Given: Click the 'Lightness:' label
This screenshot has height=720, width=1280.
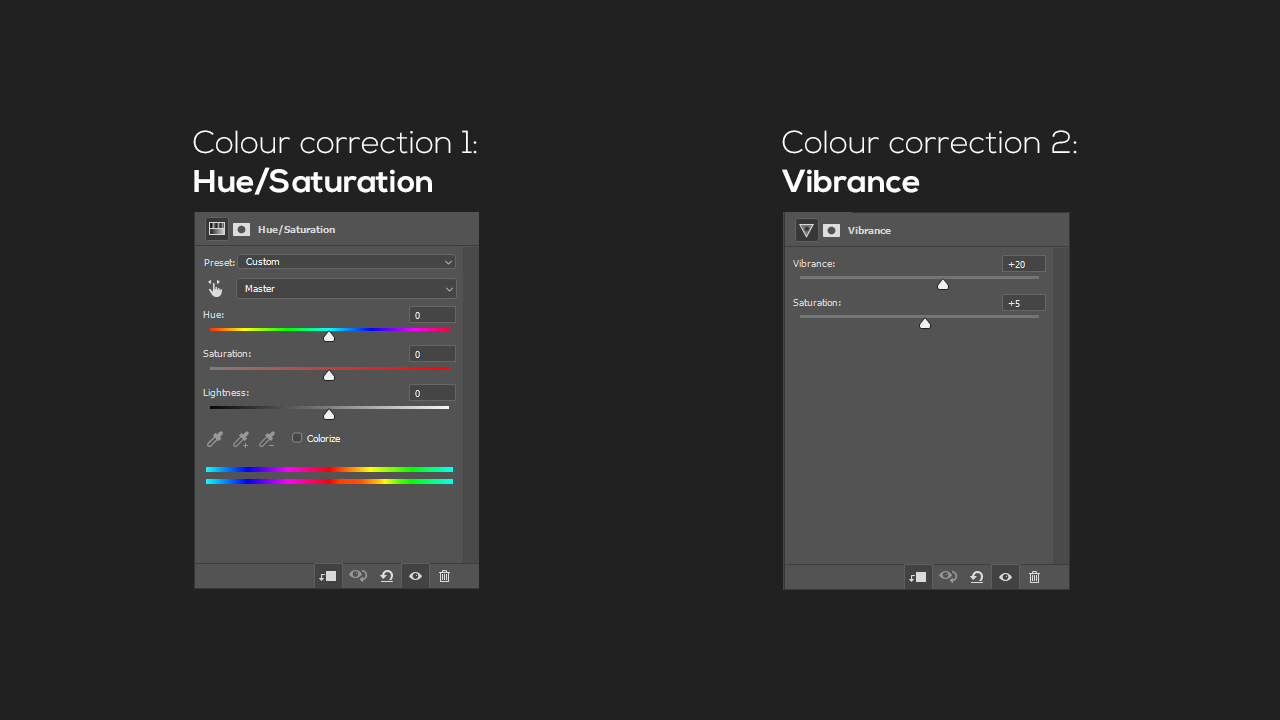Looking at the screenshot, I should [226, 392].
